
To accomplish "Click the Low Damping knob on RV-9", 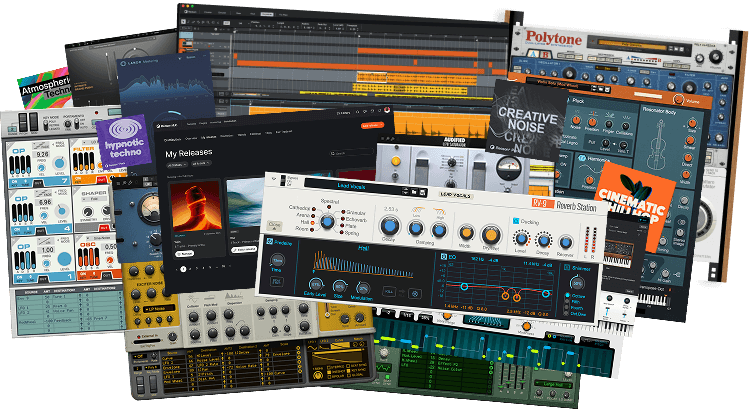I will 416,229.
